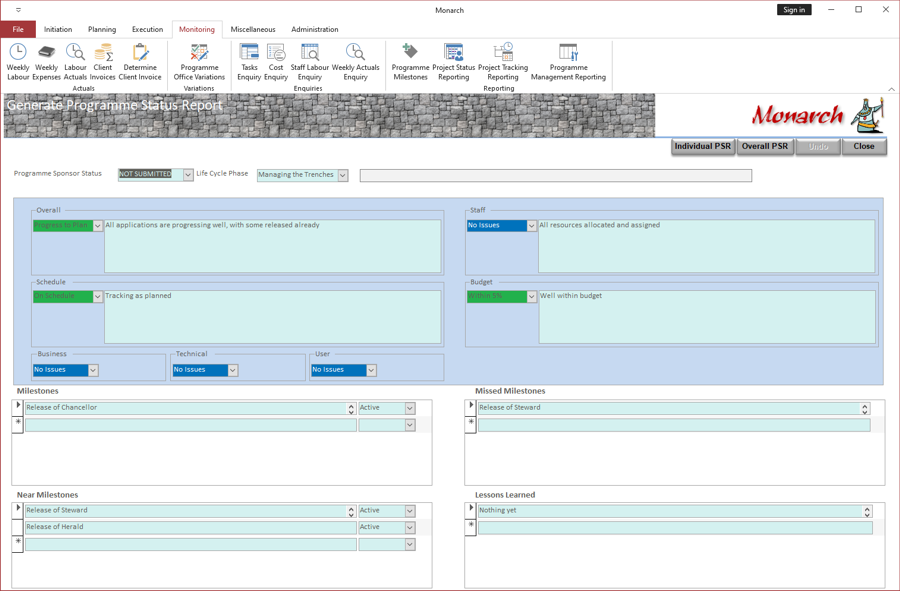Launch the Labour Actuals tool
Screen dimensions: 900x591
[x=75, y=61]
